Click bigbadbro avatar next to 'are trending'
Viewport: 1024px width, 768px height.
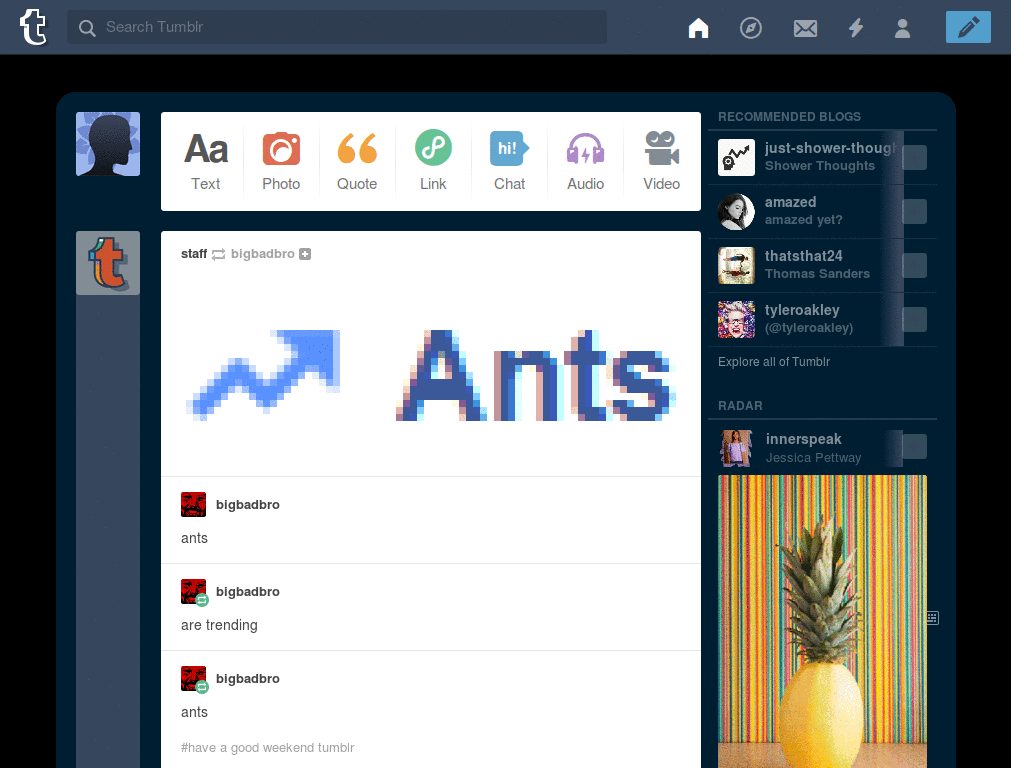coord(193,592)
